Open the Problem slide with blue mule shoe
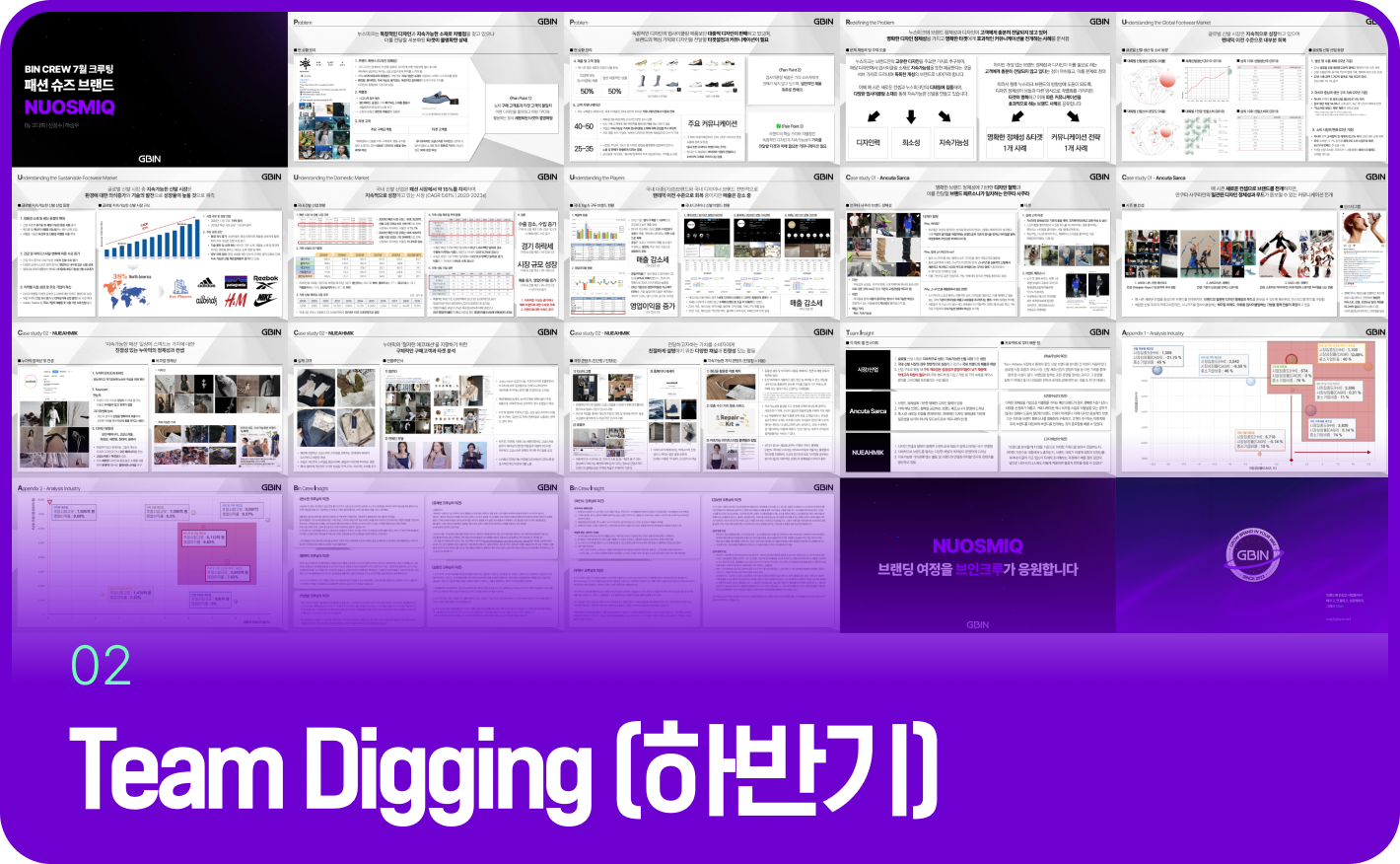Image resolution: width=1400 pixels, height=864 pixels. (427, 89)
